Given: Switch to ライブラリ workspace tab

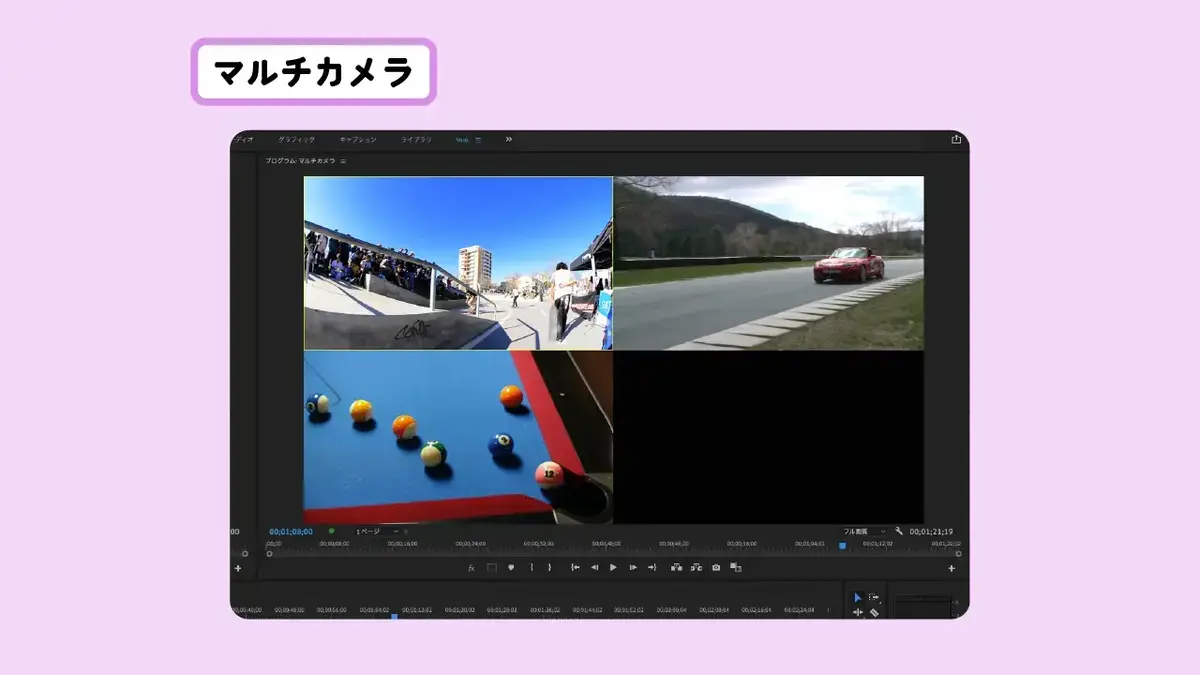Looking at the screenshot, I should pos(416,139).
